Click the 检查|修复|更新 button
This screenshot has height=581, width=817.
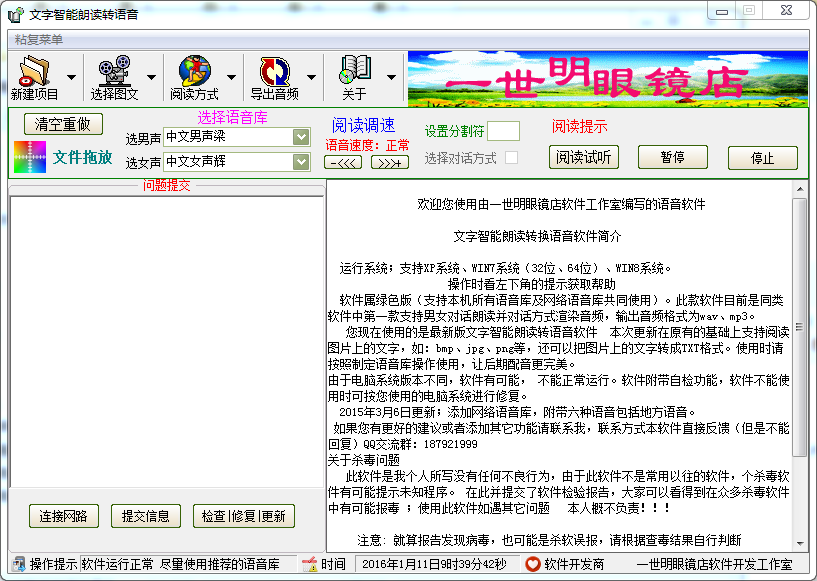(243, 516)
